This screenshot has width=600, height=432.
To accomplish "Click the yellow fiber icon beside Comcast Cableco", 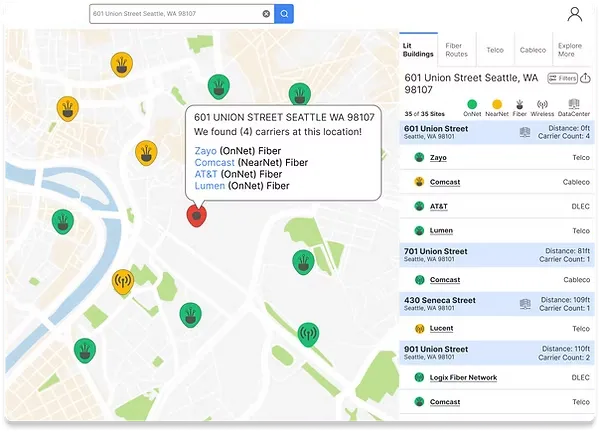I will tap(419, 182).
